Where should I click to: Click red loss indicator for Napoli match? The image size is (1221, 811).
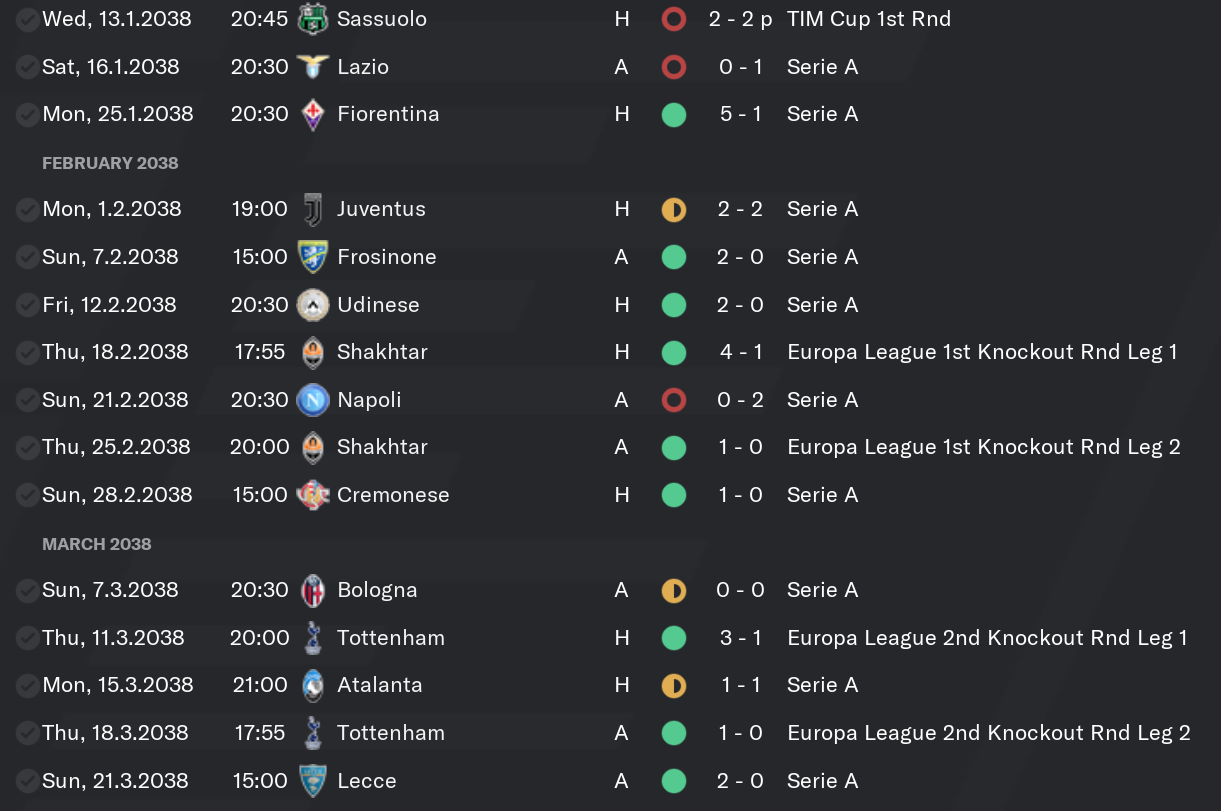pos(674,400)
